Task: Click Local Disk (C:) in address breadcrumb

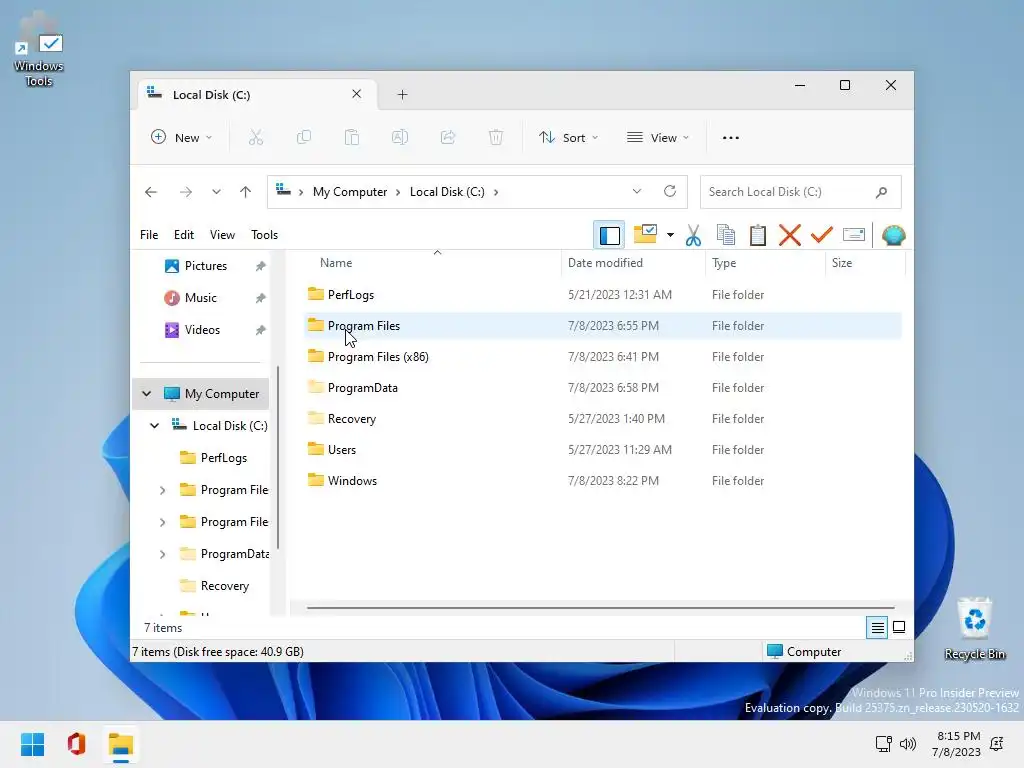Action: pos(447,192)
